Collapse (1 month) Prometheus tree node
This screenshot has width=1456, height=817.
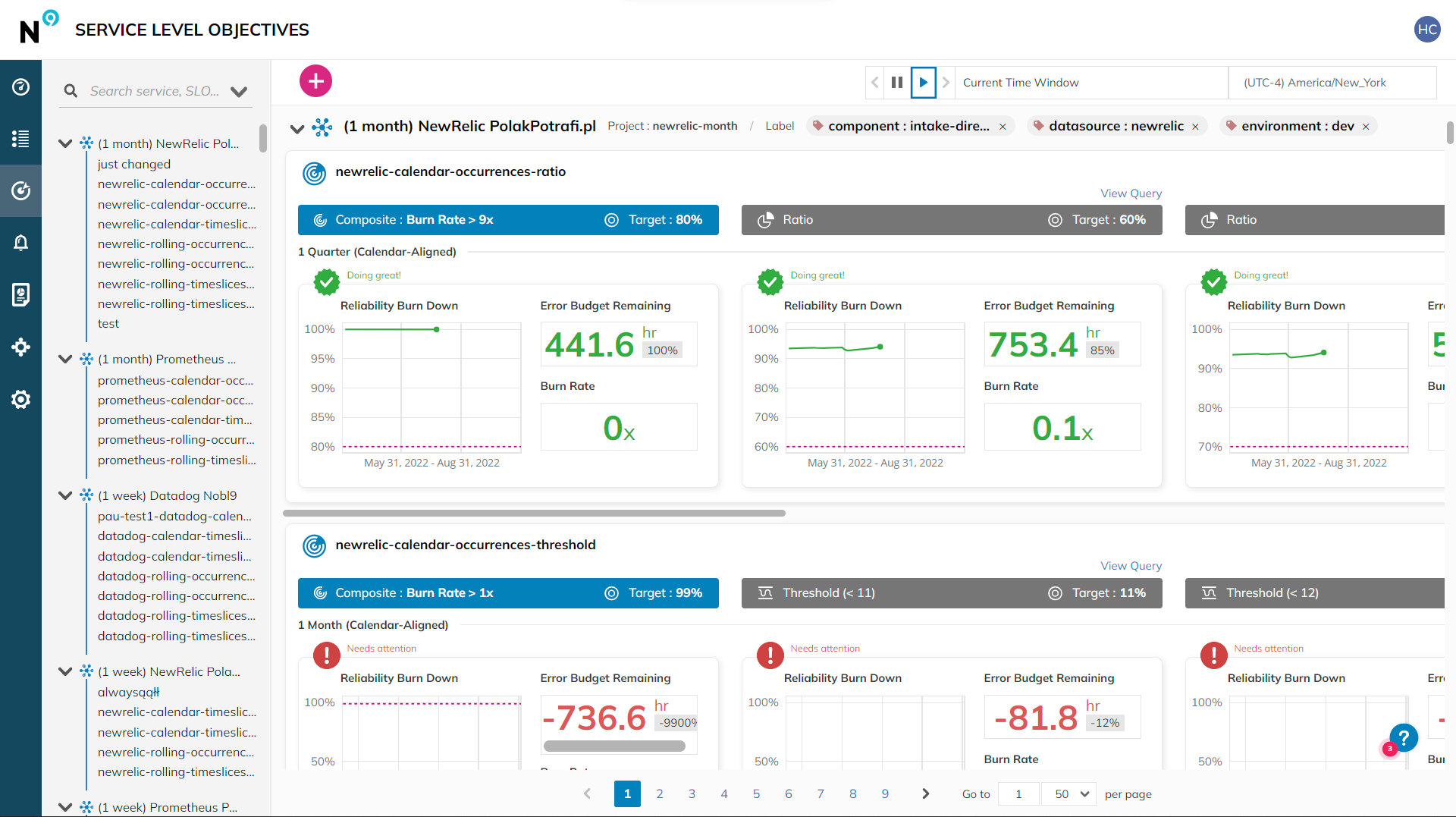coord(65,359)
